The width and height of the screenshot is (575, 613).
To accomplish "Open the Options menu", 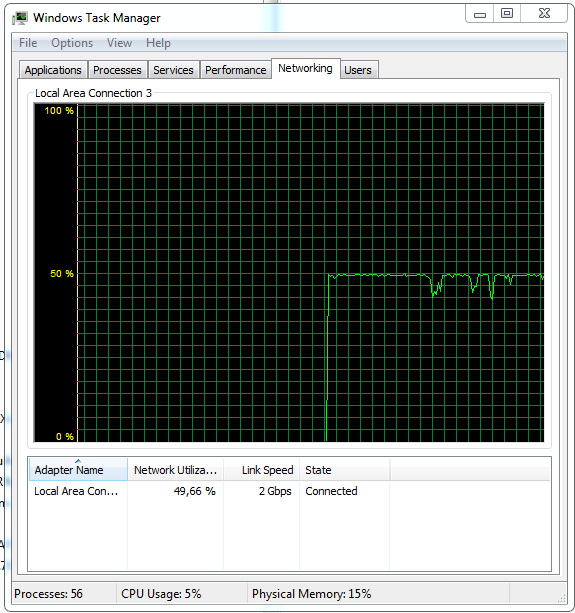I will point(72,43).
